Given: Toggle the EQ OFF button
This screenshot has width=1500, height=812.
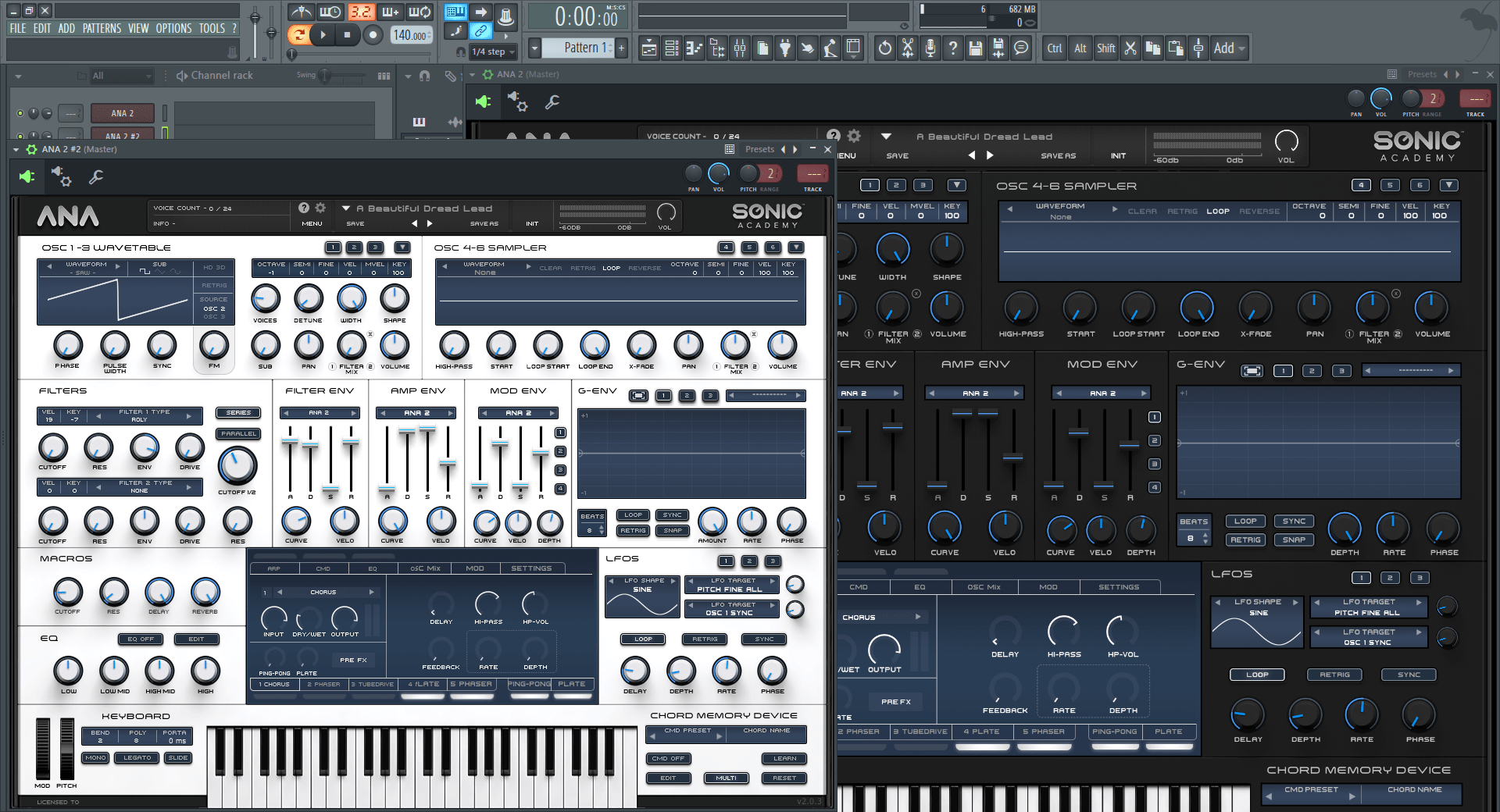Looking at the screenshot, I should coord(141,639).
